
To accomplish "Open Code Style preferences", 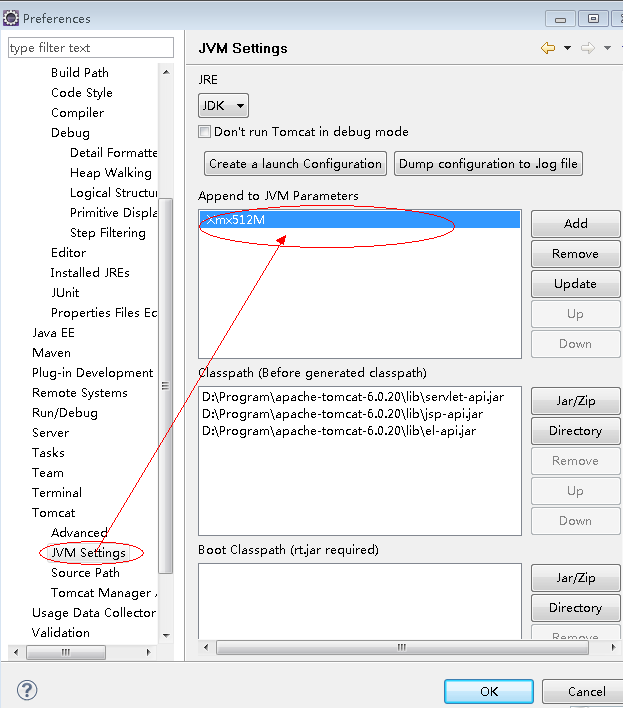I will (x=82, y=93).
